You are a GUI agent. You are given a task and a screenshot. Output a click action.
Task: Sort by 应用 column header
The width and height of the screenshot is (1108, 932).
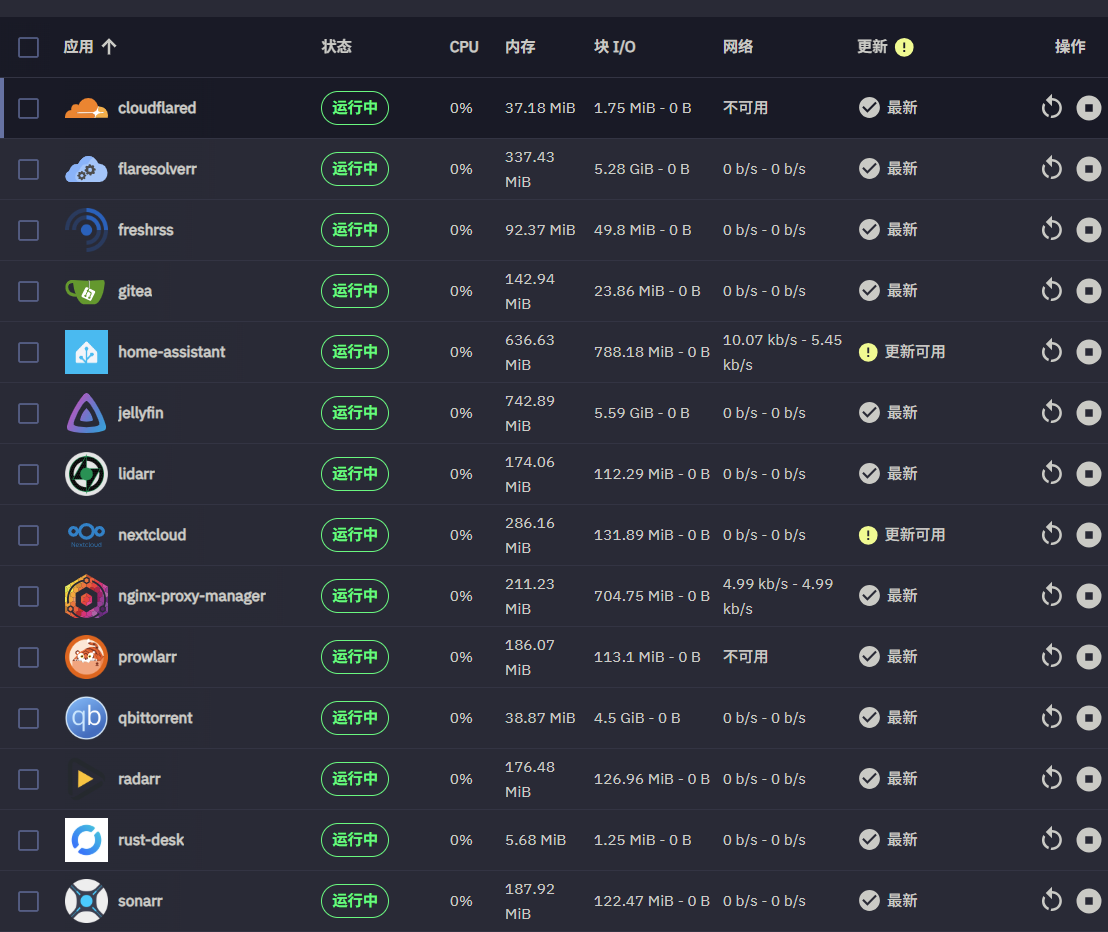tap(90, 47)
